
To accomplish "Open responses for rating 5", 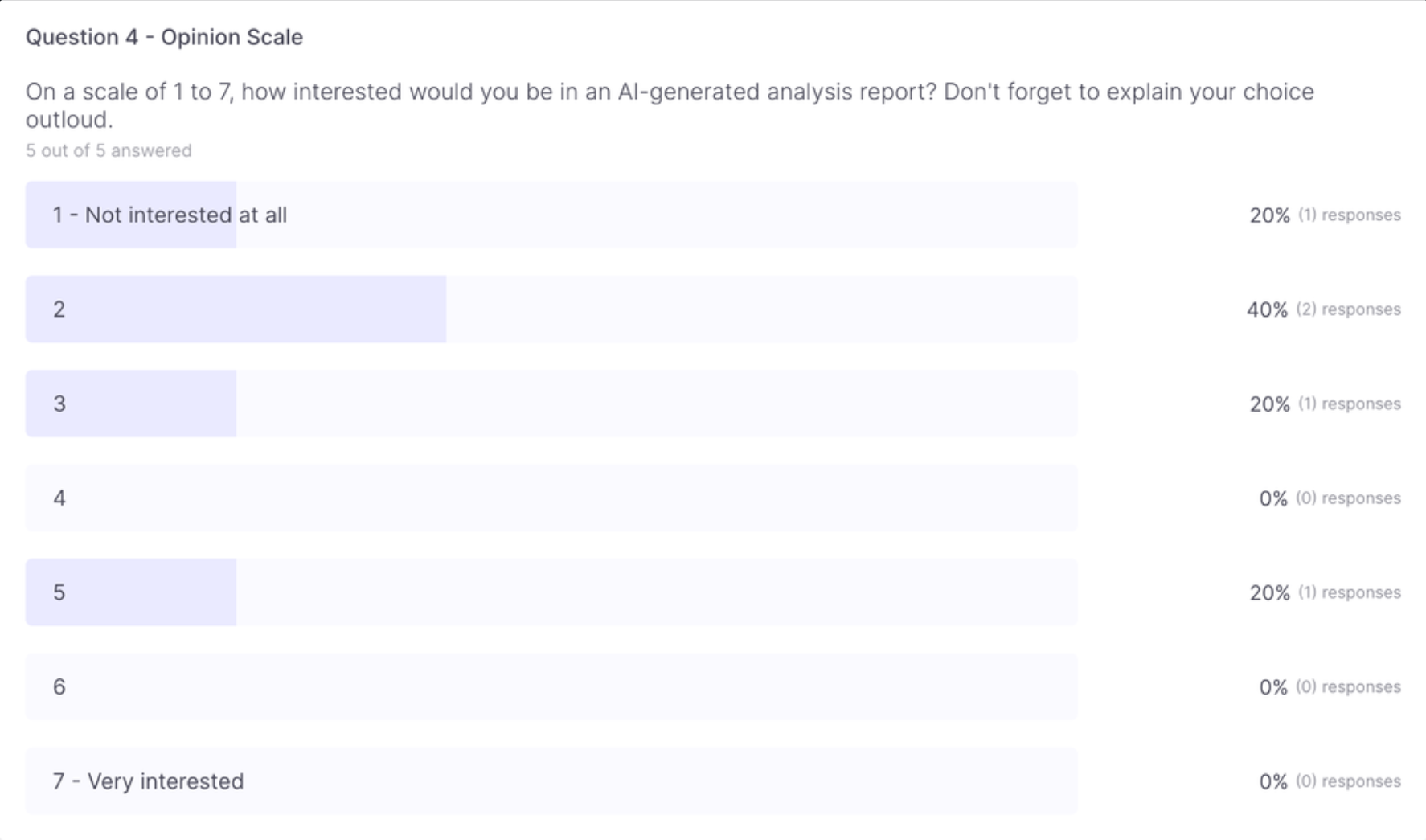I will pos(1349,592).
